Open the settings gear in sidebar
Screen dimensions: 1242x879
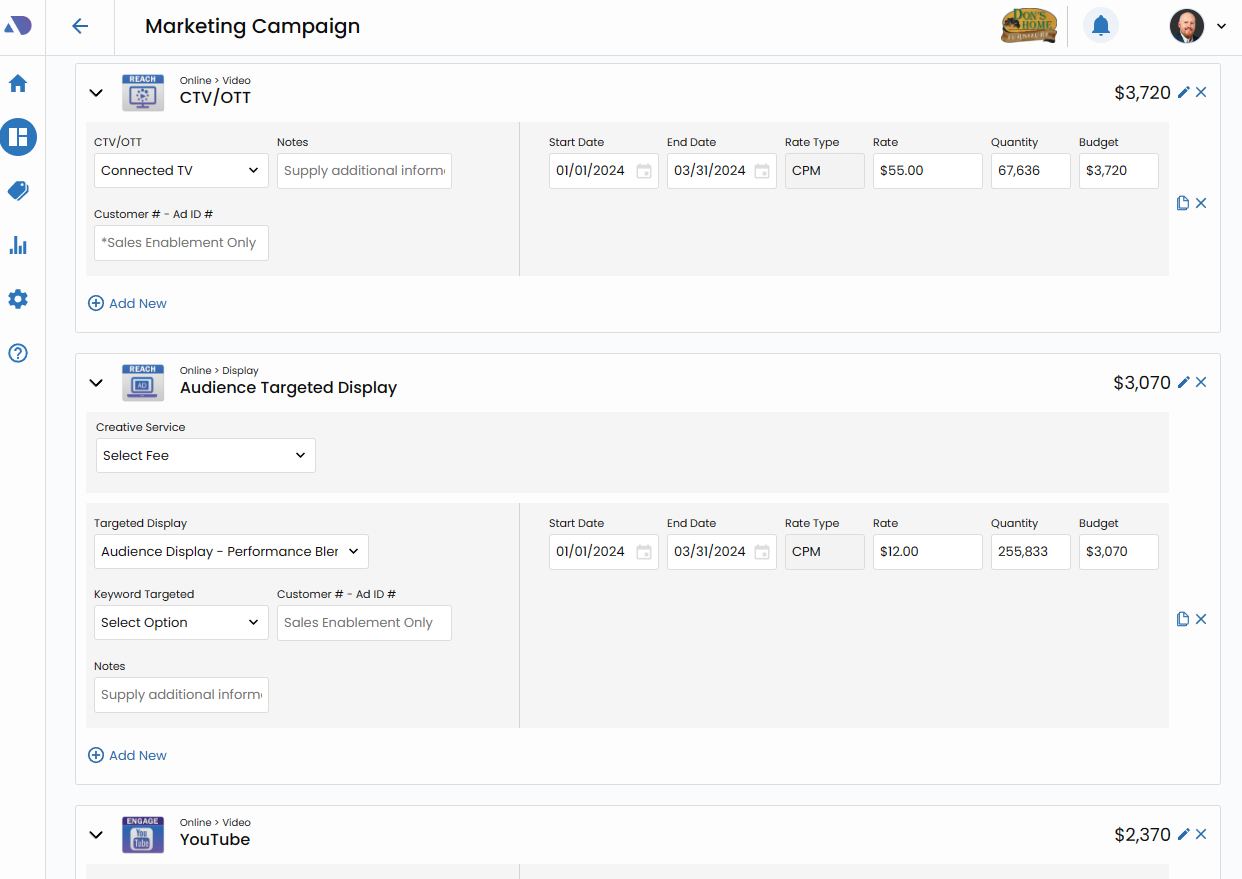(18, 299)
